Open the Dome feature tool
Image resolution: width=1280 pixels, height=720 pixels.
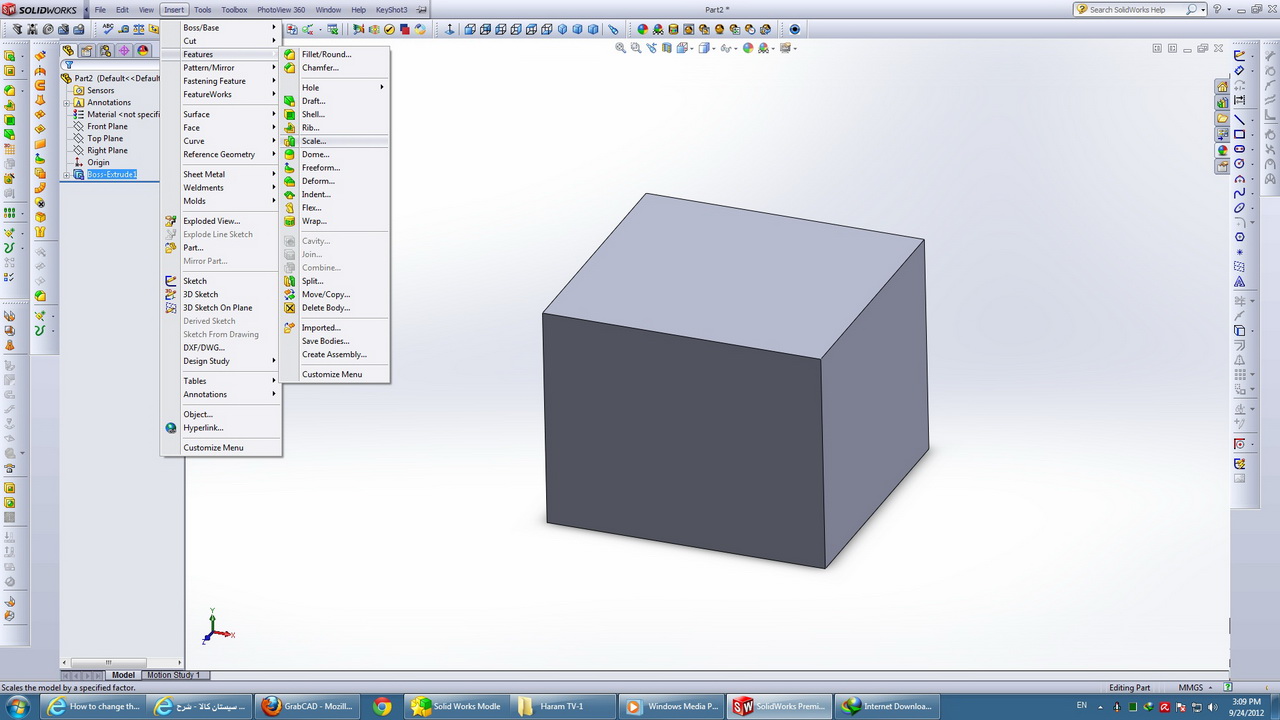point(314,154)
